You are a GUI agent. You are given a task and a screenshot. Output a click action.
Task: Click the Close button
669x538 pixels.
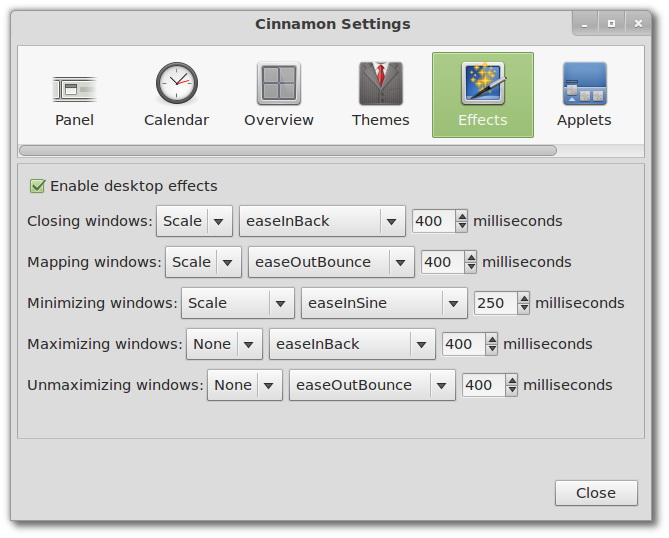pos(596,492)
